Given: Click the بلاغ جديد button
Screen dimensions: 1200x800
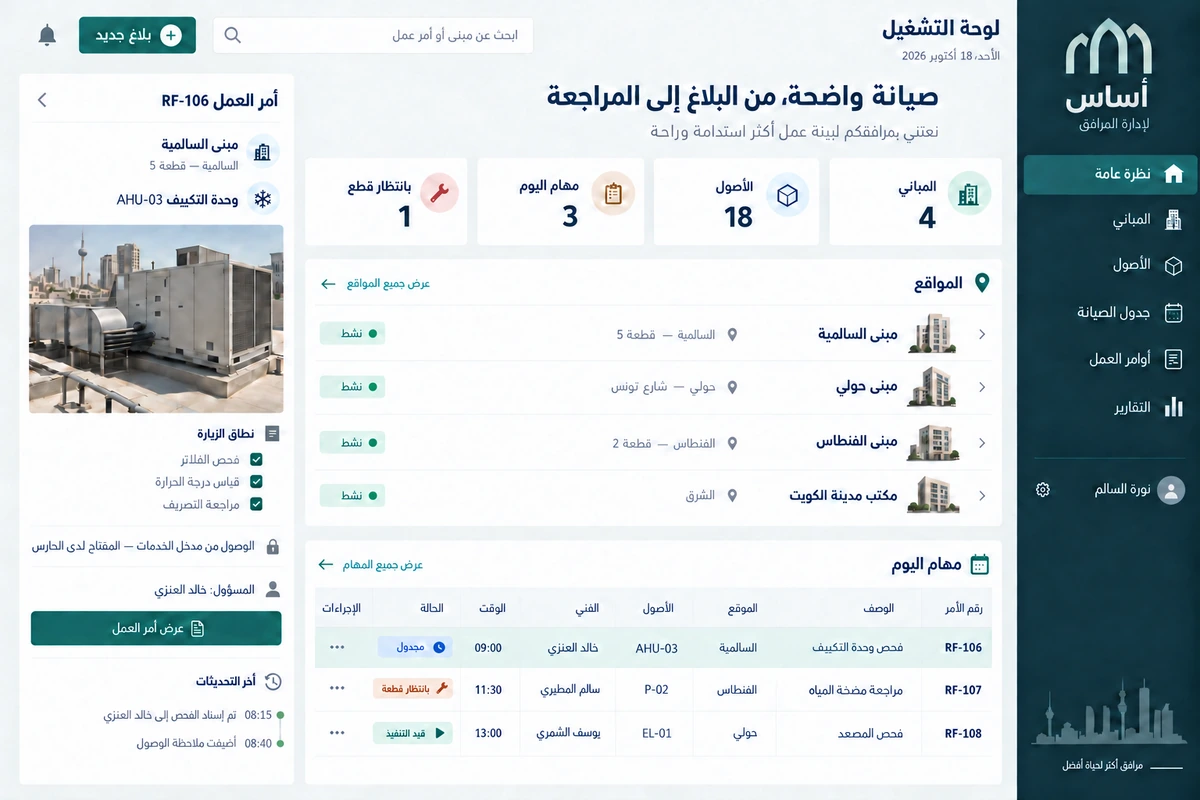Looking at the screenshot, I should coord(138,35).
